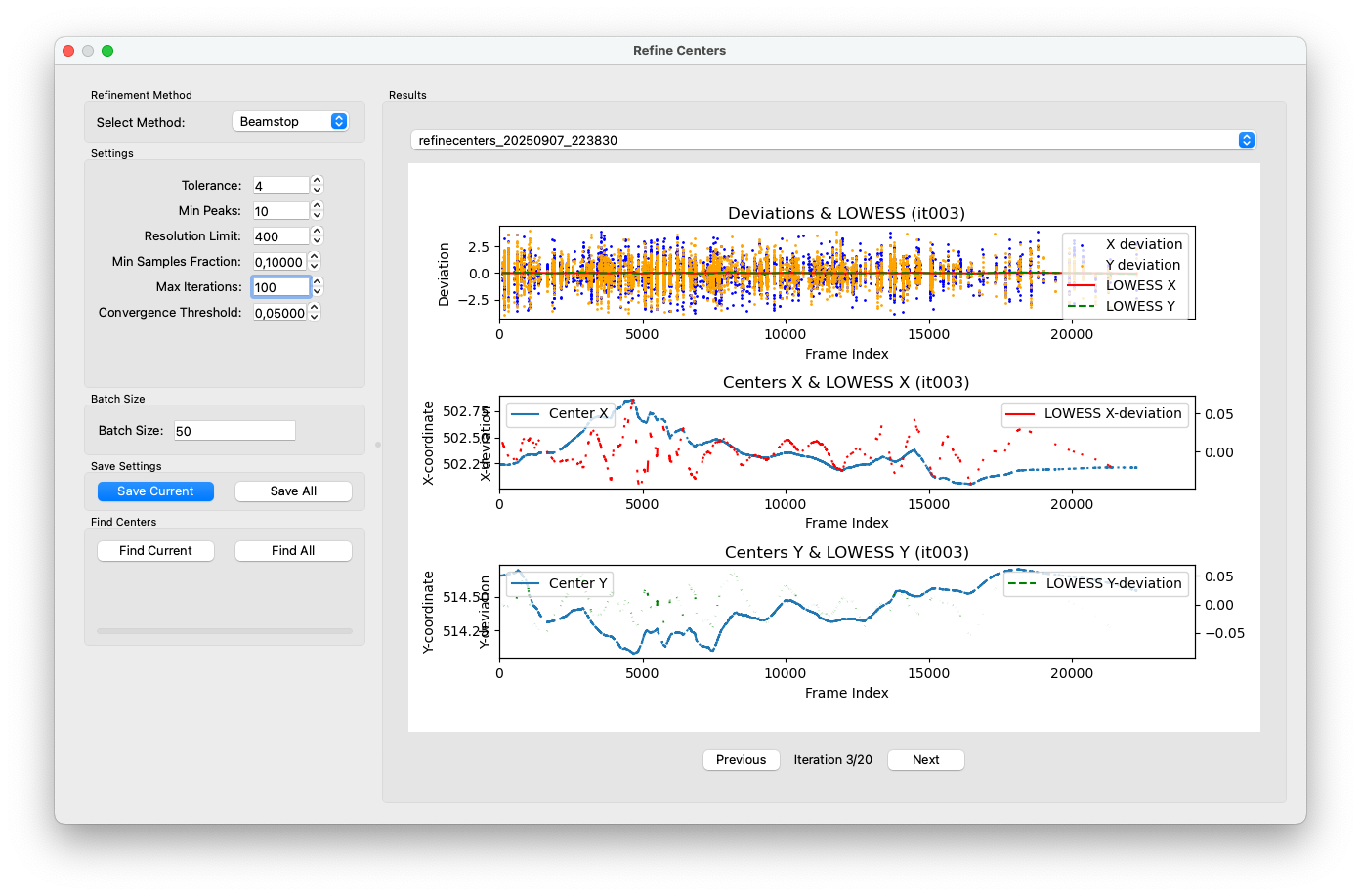Click the Tolerance stepper arrows

pyautogui.click(x=317, y=185)
